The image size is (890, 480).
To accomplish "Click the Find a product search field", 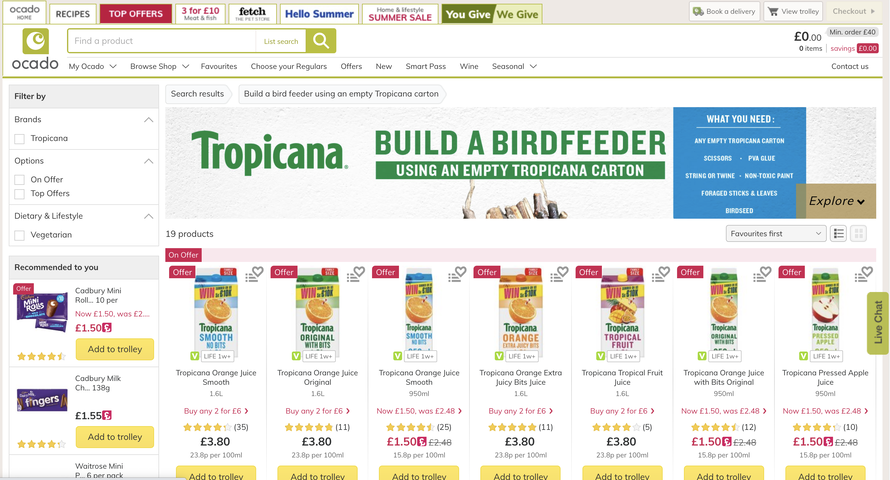I will tap(162, 41).
